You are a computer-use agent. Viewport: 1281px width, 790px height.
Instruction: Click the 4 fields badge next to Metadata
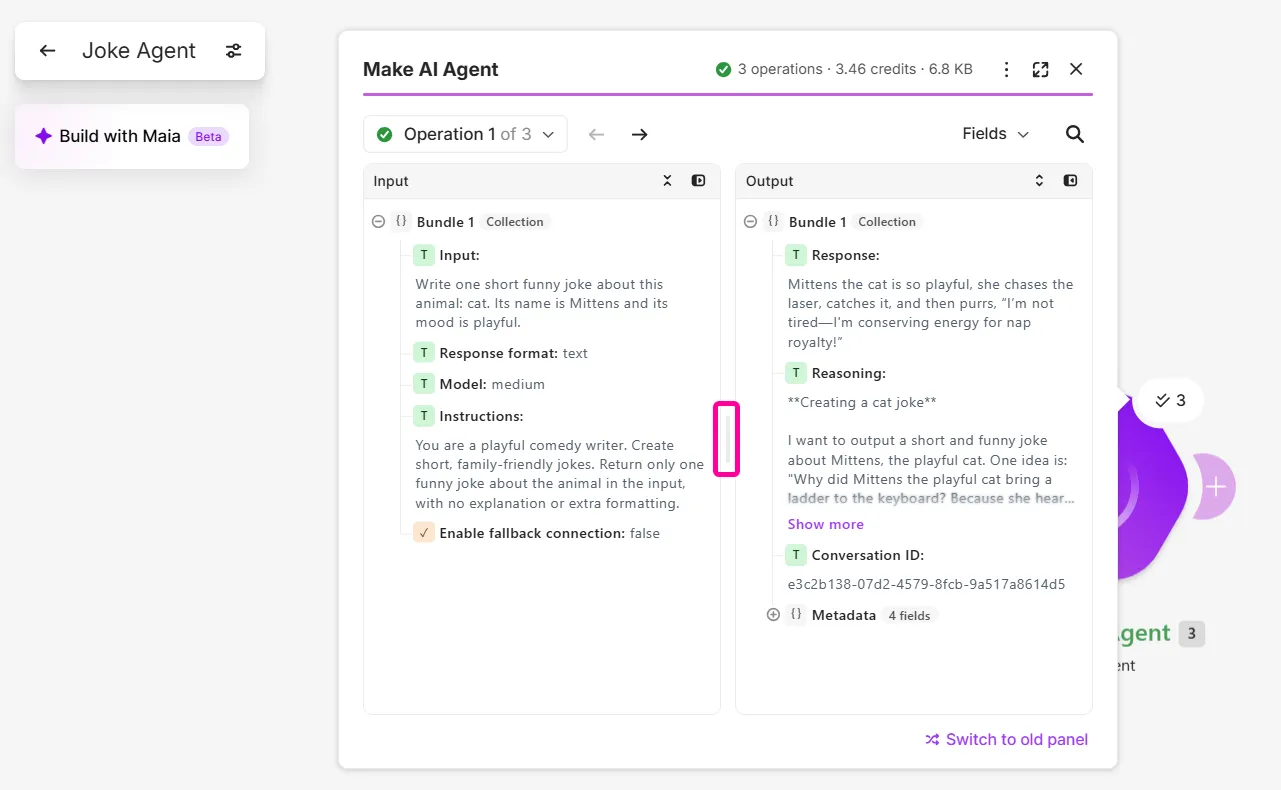click(x=909, y=615)
